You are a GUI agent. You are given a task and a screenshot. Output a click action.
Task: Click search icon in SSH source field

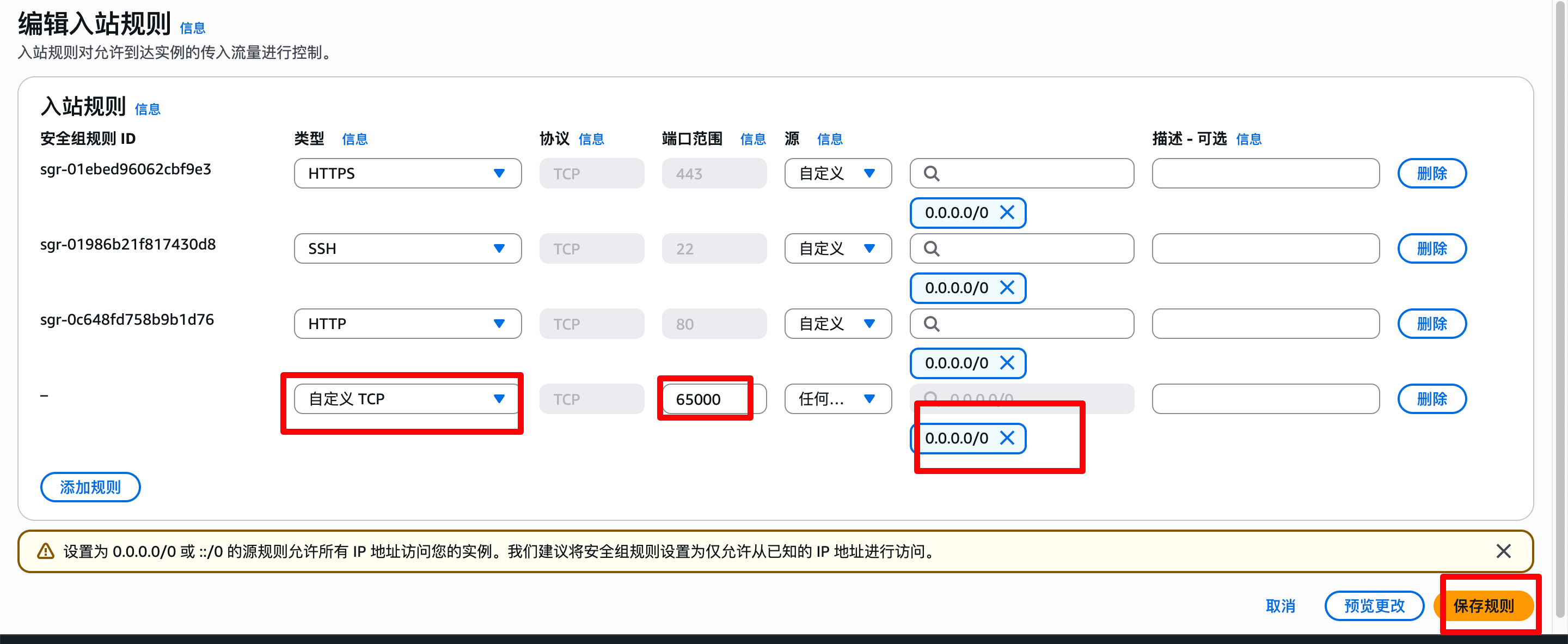coord(932,248)
